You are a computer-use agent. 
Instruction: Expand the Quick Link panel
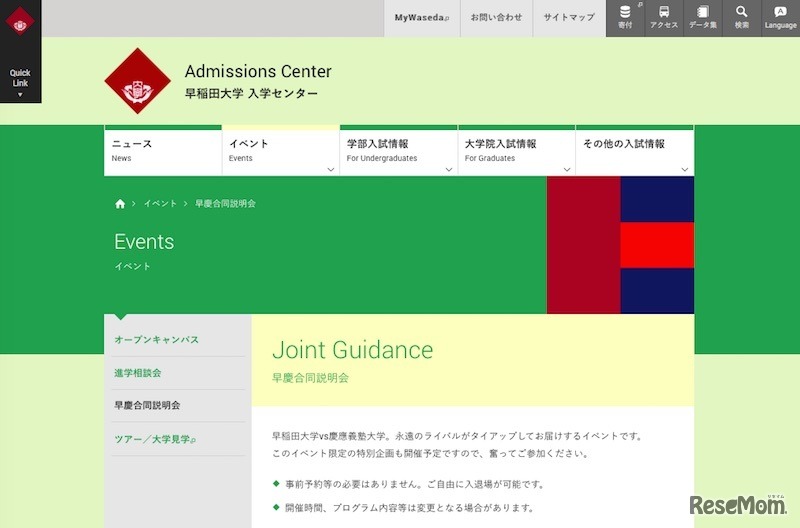(x=20, y=83)
